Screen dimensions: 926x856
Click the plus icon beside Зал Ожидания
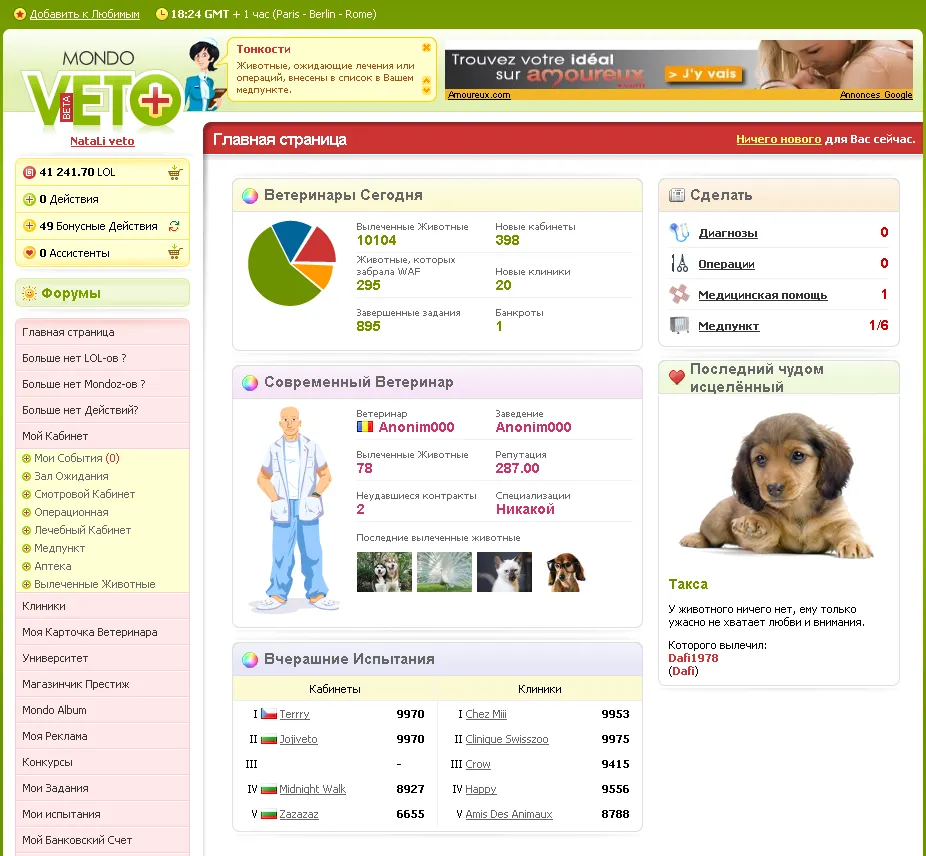click(26, 476)
